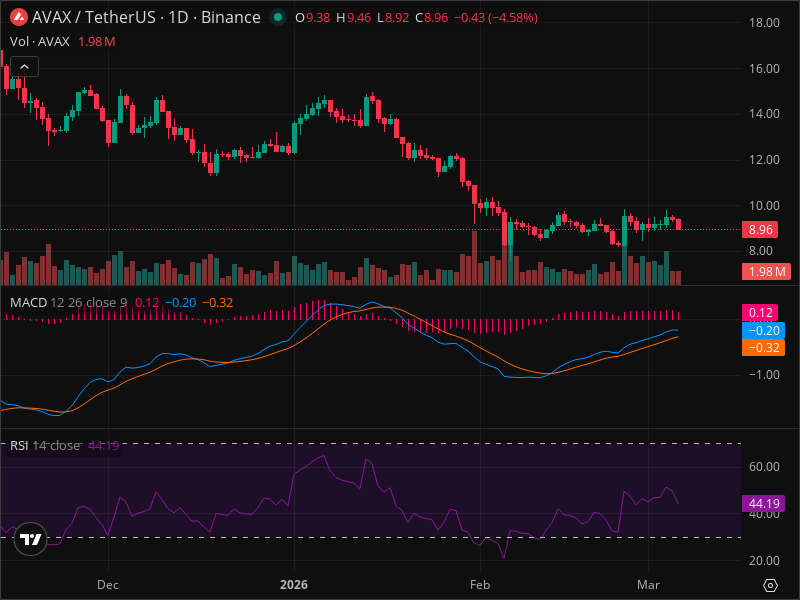Image resolution: width=800 pixels, height=600 pixels.
Task: Click the 0.12 MACD histogram value tag
Action: (x=760, y=312)
